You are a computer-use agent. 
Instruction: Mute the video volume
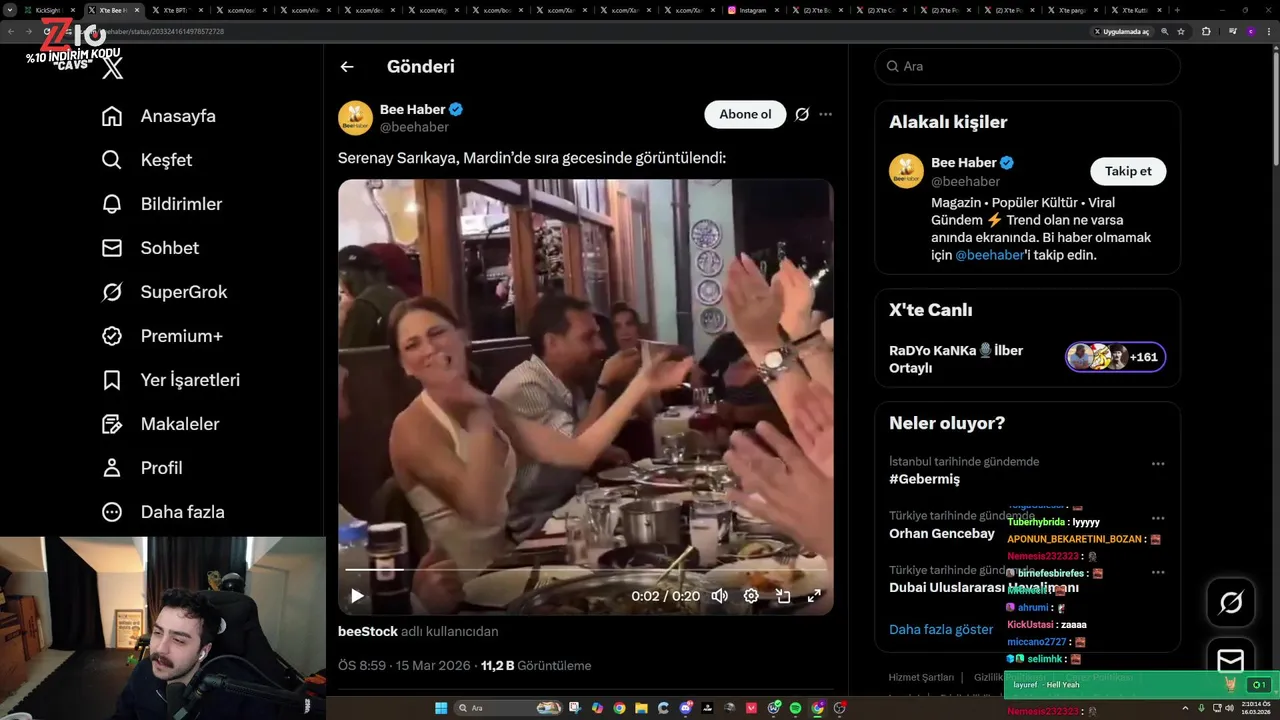(x=719, y=596)
